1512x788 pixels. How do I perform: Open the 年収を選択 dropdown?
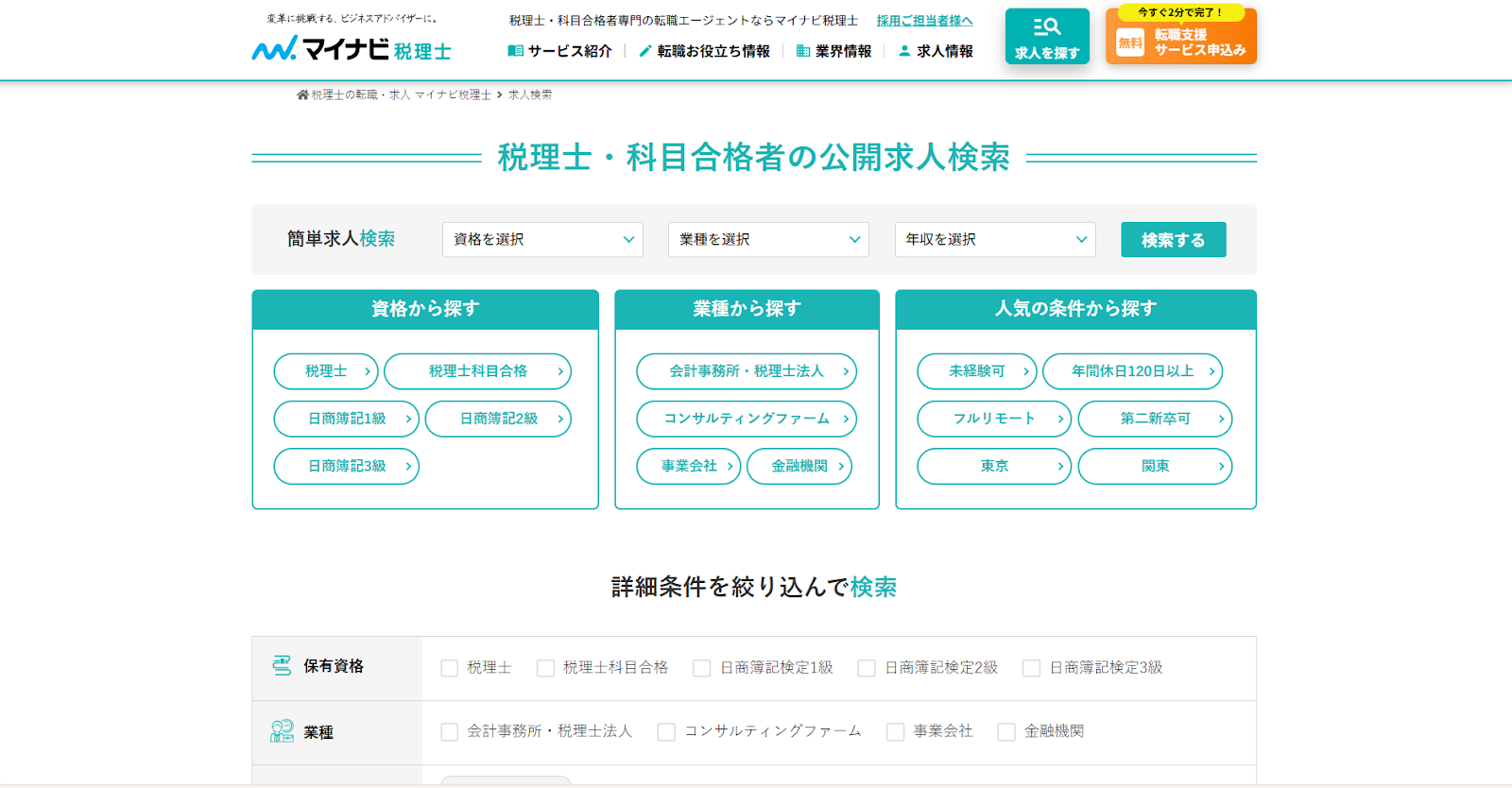pos(995,240)
